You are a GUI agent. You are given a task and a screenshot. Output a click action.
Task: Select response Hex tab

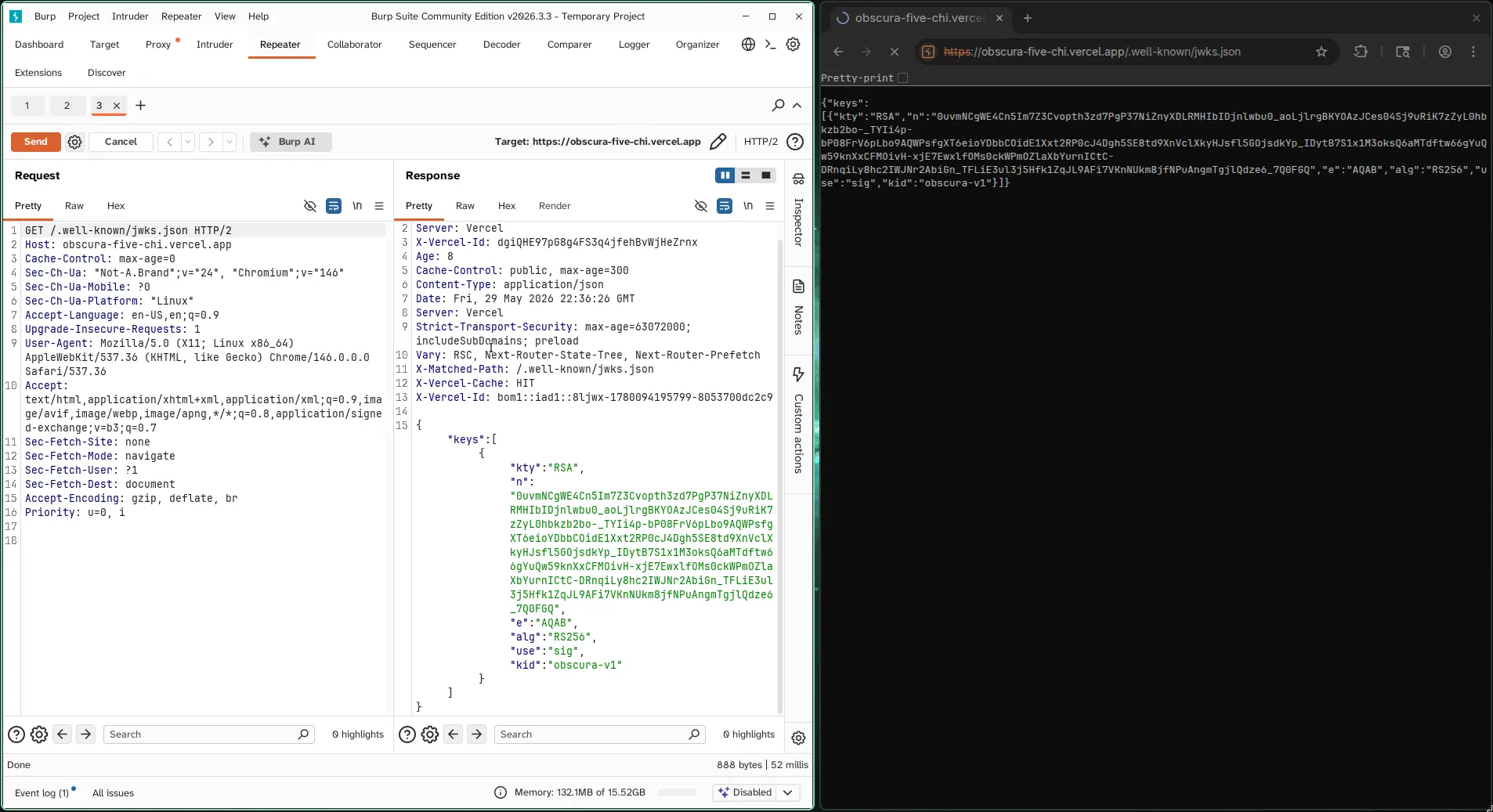click(x=507, y=206)
